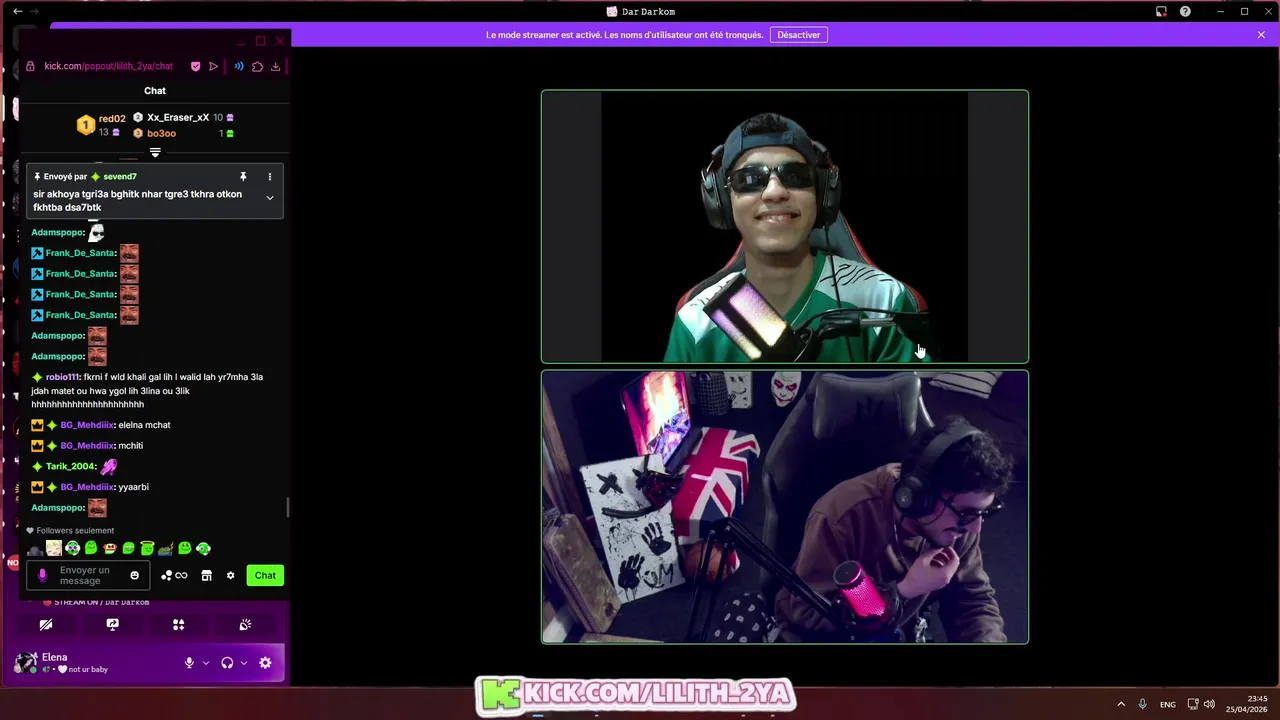The height and width of the screenshot is (720, 1280).
Task: Click taskbar microphone tray icon
Action: [1142, 704]
